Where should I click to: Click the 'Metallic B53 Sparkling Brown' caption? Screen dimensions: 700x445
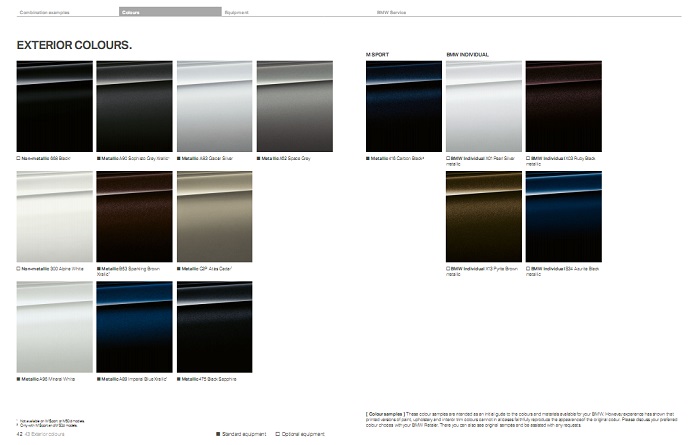[129, 271]
